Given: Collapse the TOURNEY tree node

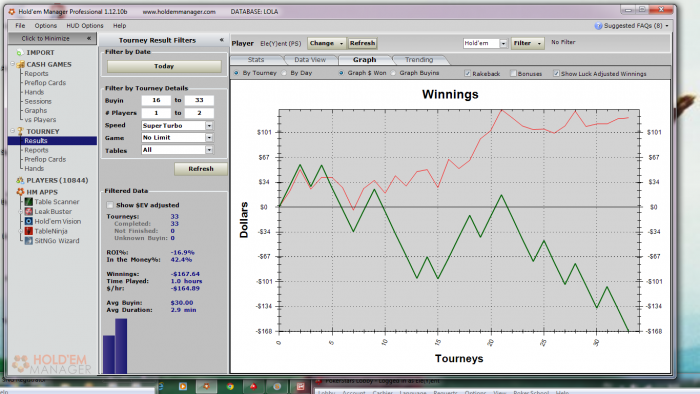Looking at the screenshot, I should pos(12,131).
